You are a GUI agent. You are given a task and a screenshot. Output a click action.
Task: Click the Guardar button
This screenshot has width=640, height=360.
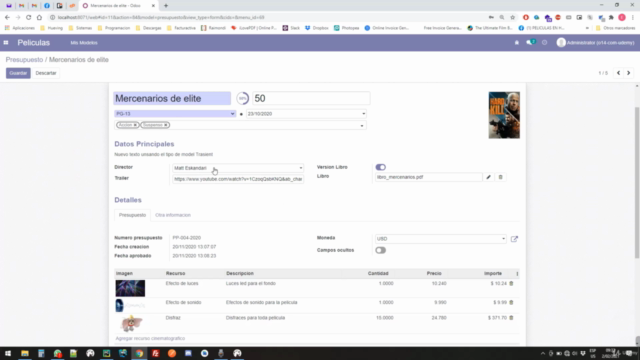point(18,73)
